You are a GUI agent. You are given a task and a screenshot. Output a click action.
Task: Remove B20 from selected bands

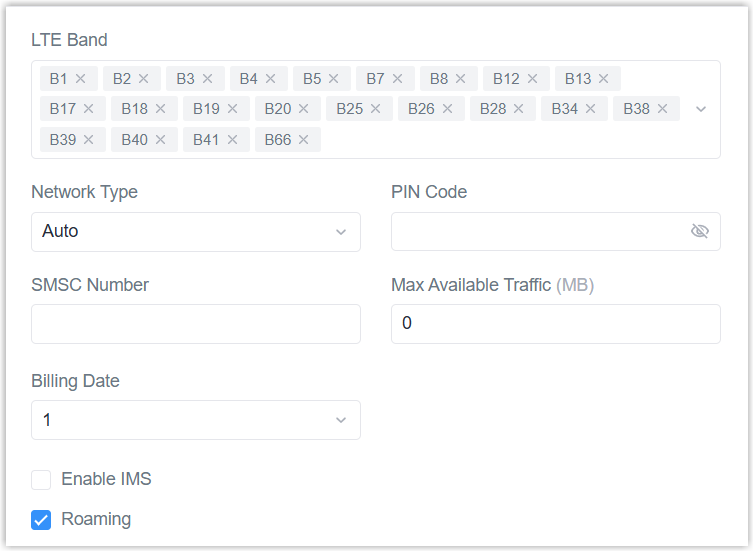(303, 109)
